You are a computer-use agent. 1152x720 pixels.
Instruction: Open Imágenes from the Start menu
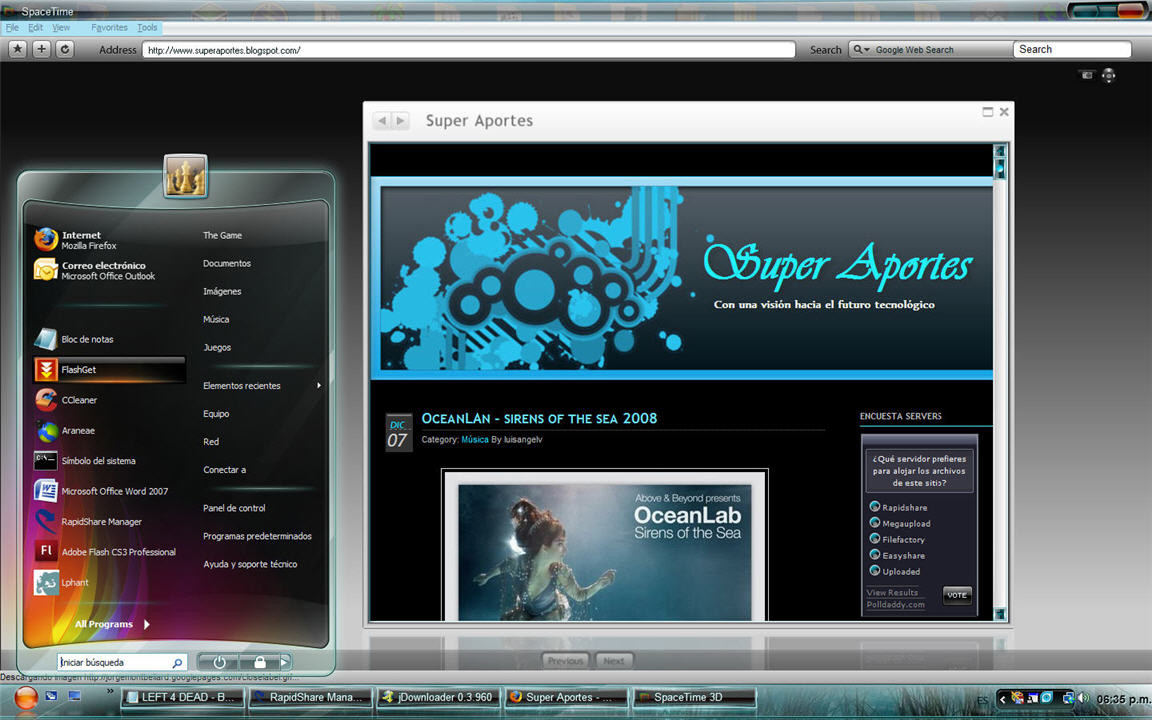[x=222, y=291]
